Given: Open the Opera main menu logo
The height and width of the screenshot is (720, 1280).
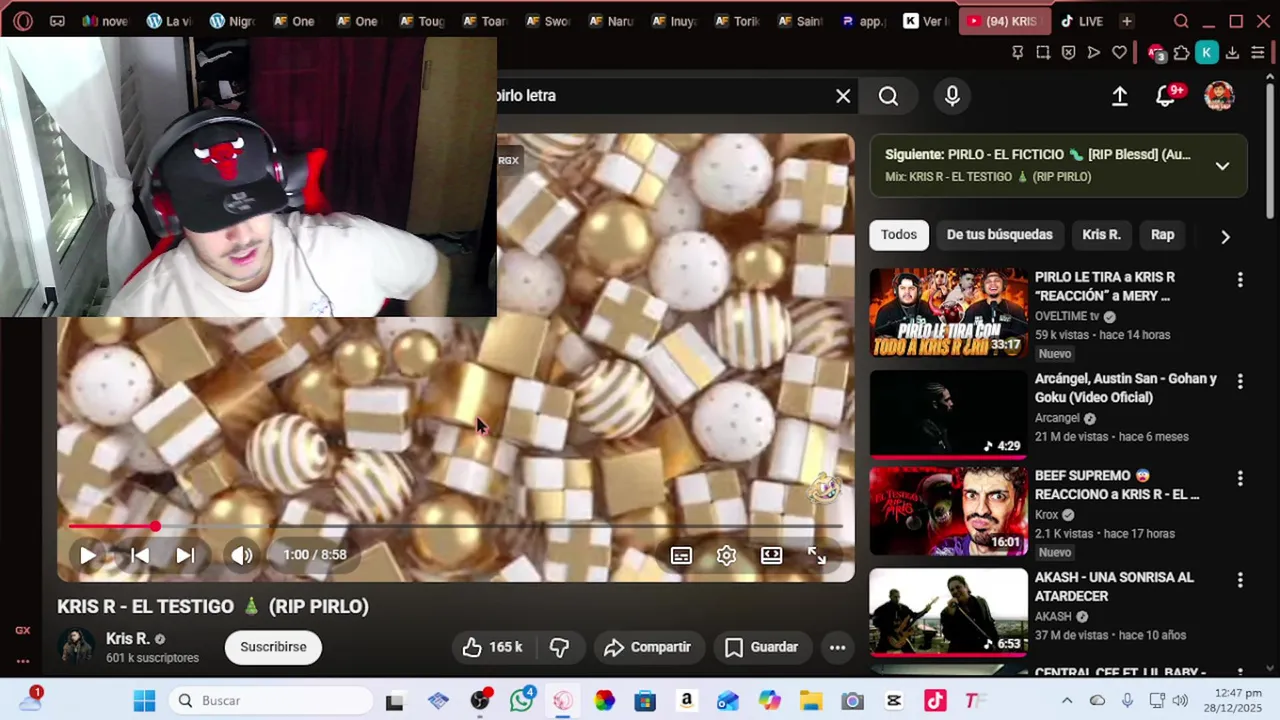Looking at the screenshot, I should pyautogui.click(x=22, y=21).
